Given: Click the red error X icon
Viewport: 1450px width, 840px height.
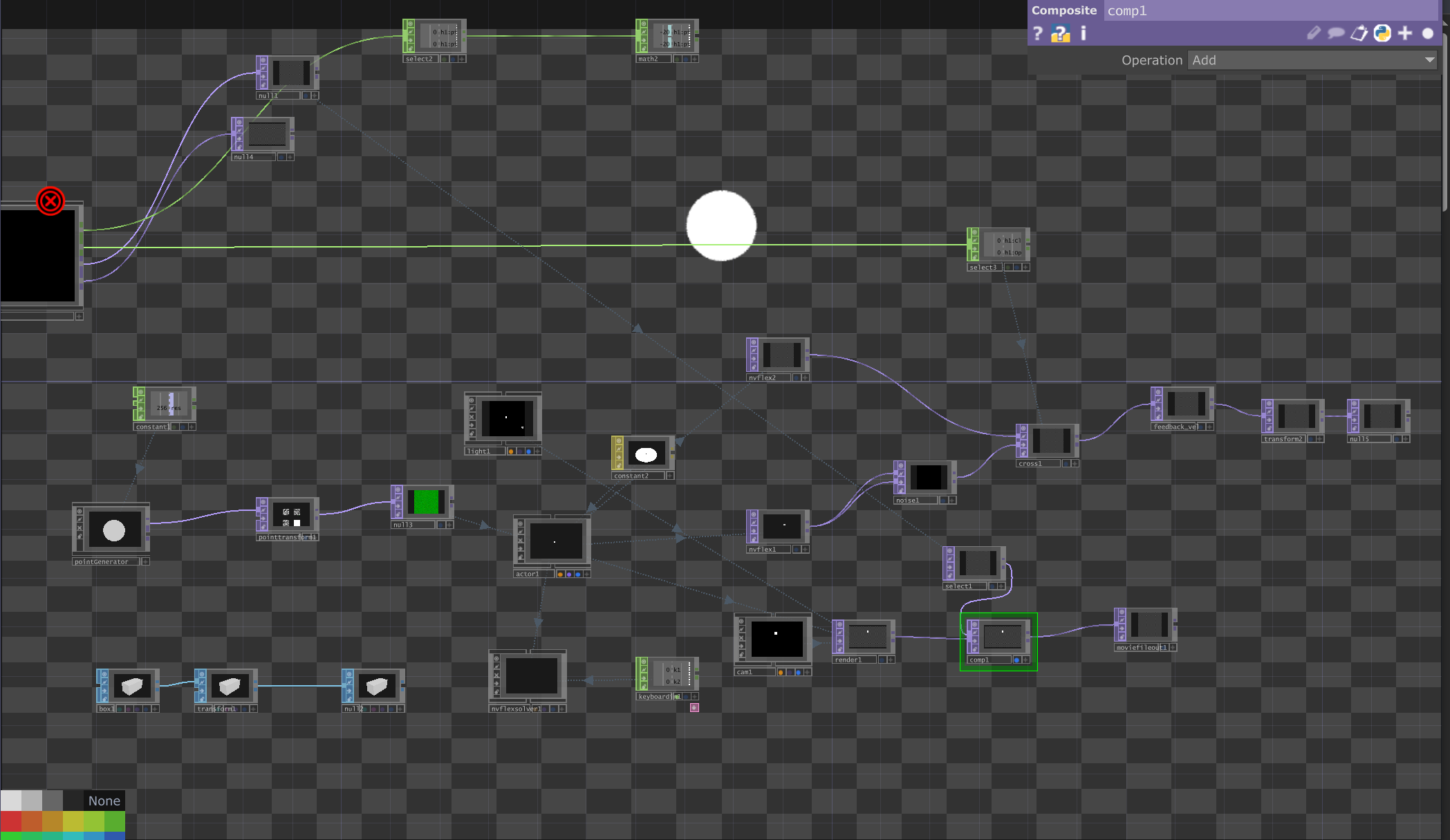Looking at the screenshot, I should [50, 201].
